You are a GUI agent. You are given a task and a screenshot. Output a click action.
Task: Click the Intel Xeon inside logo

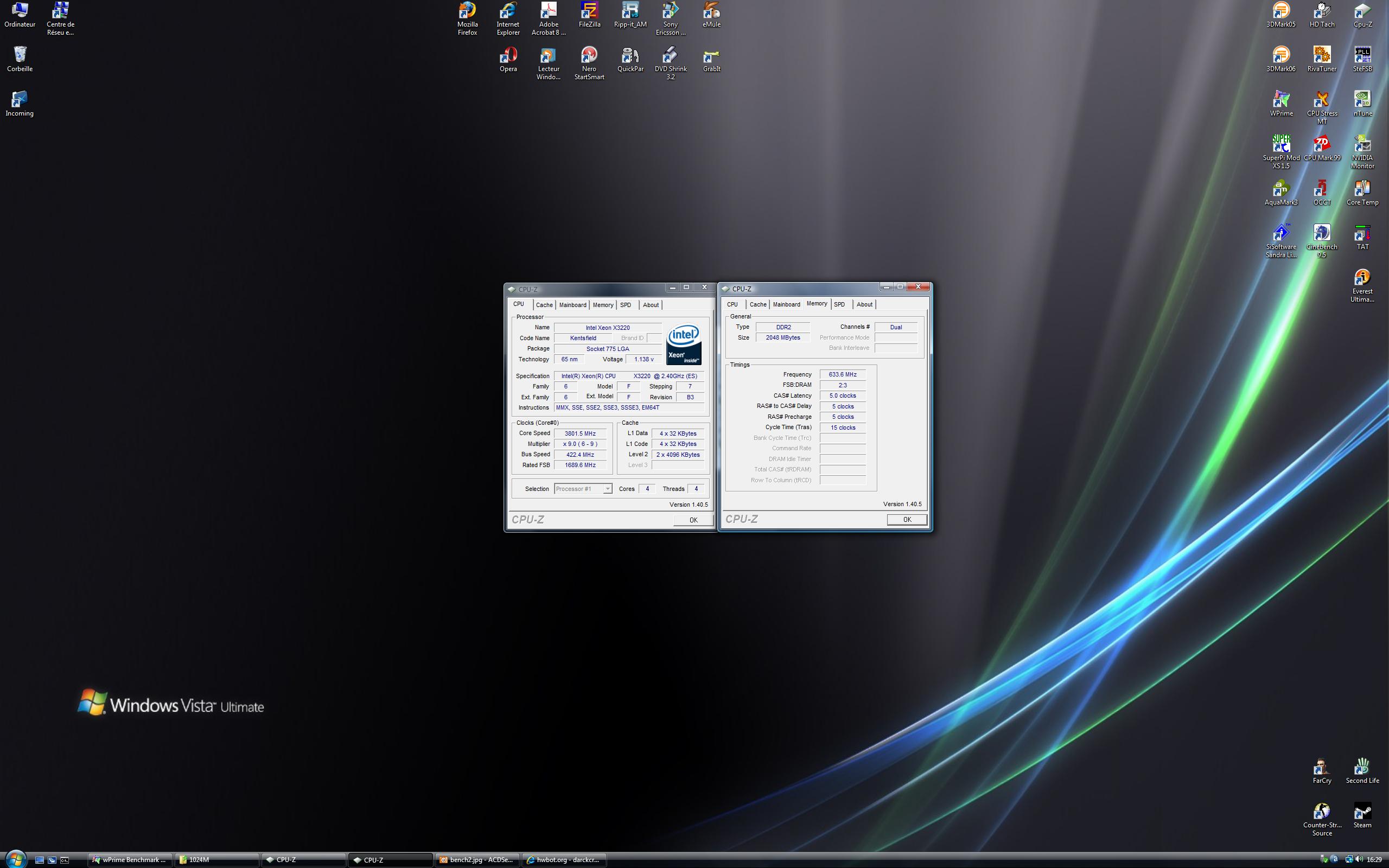click(x=684, y=344)
